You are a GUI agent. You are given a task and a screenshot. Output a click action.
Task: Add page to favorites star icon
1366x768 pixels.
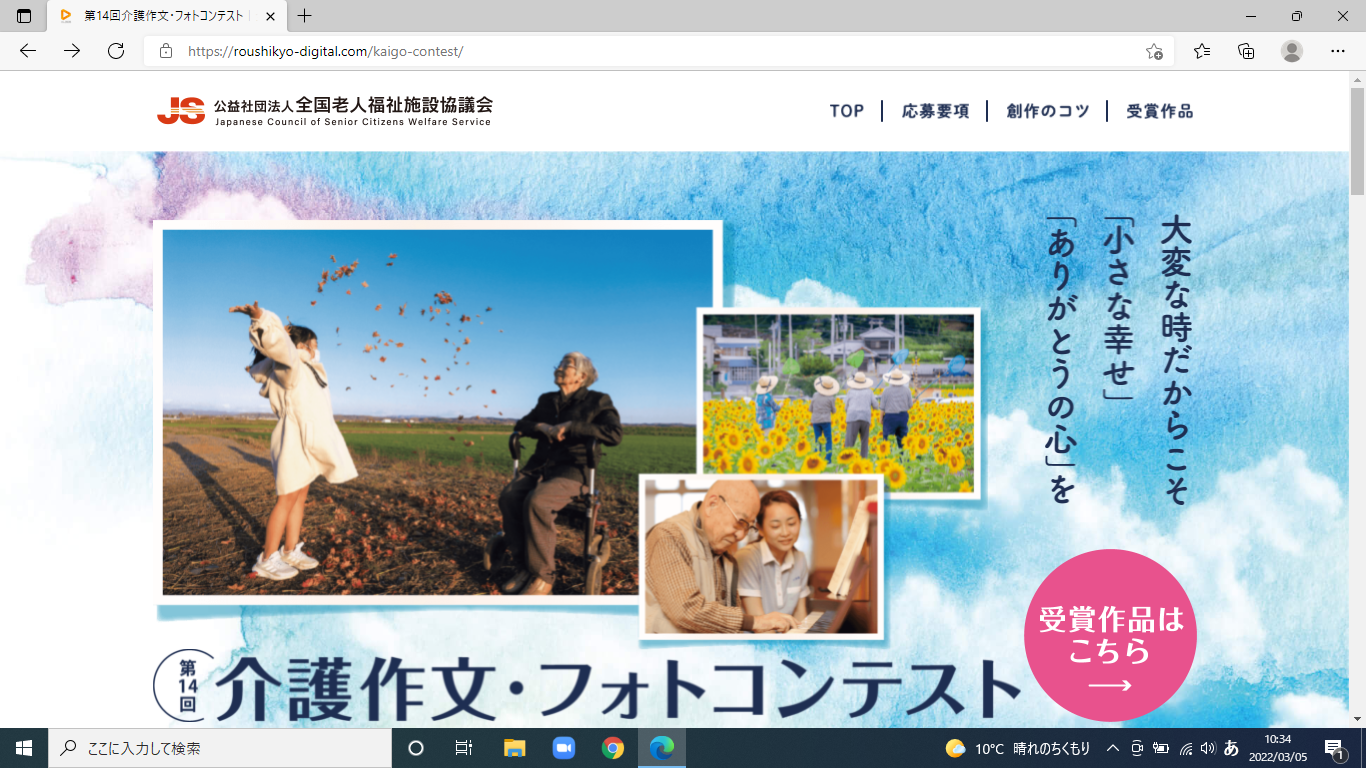point(1154,51)
